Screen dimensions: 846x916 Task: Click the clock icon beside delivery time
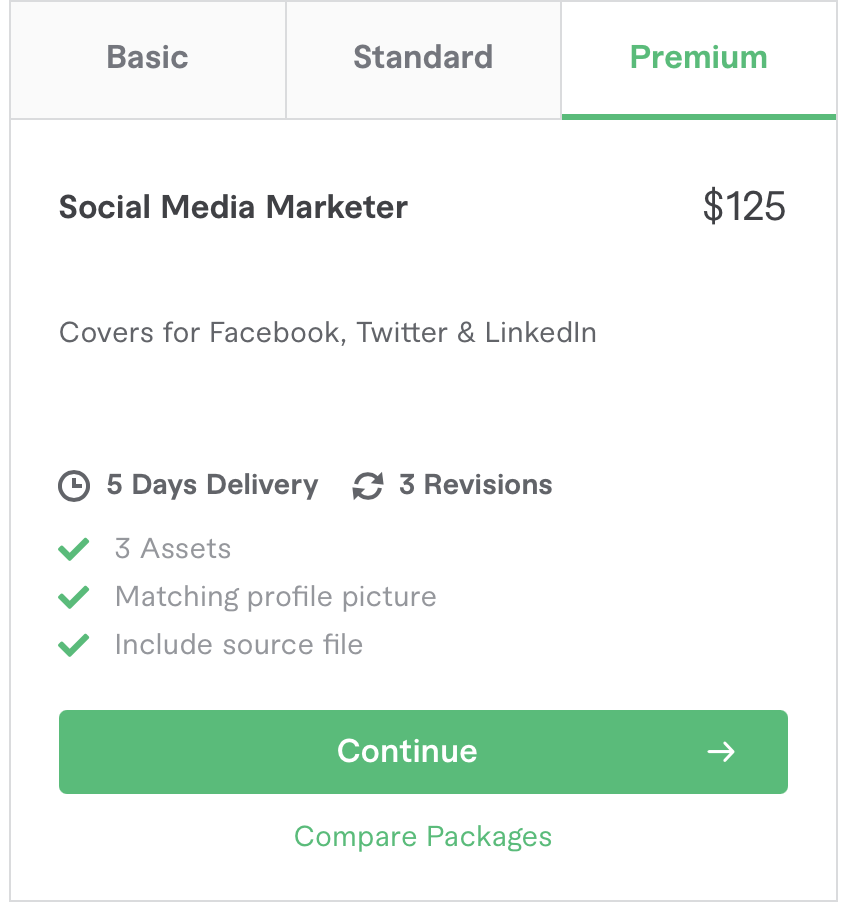click(73, 486)
